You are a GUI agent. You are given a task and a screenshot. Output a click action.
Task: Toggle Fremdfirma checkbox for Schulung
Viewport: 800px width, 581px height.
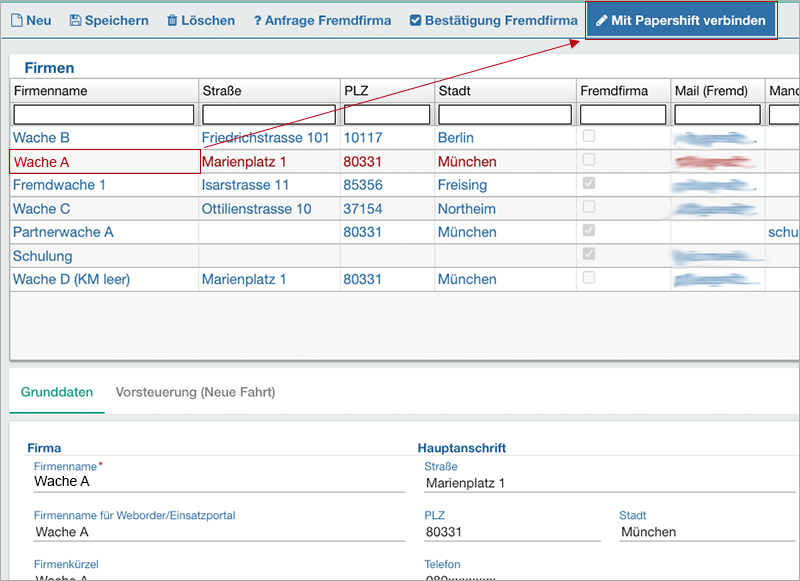[589, 254]
